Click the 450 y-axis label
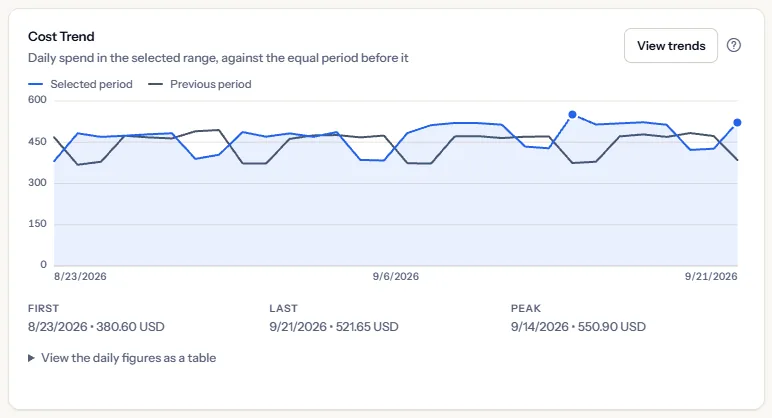Screen dimensions: 772x418 point(37,142)
